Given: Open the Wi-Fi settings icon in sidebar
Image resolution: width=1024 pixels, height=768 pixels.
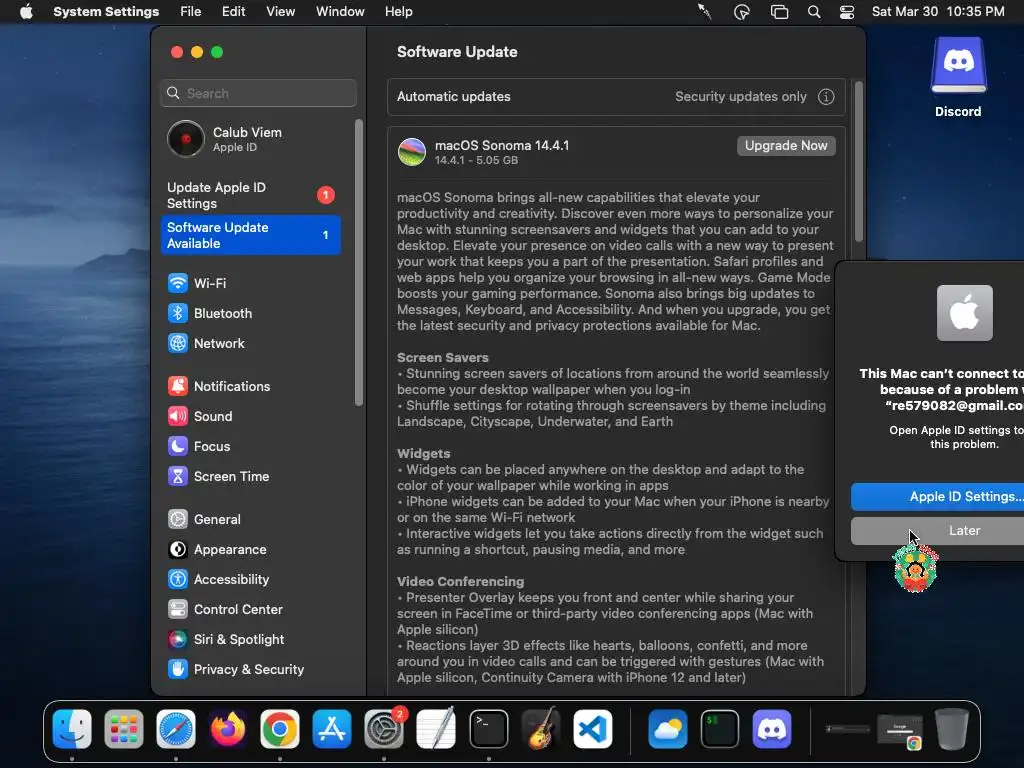Looking at the screenshot, I should coord(178,283).
